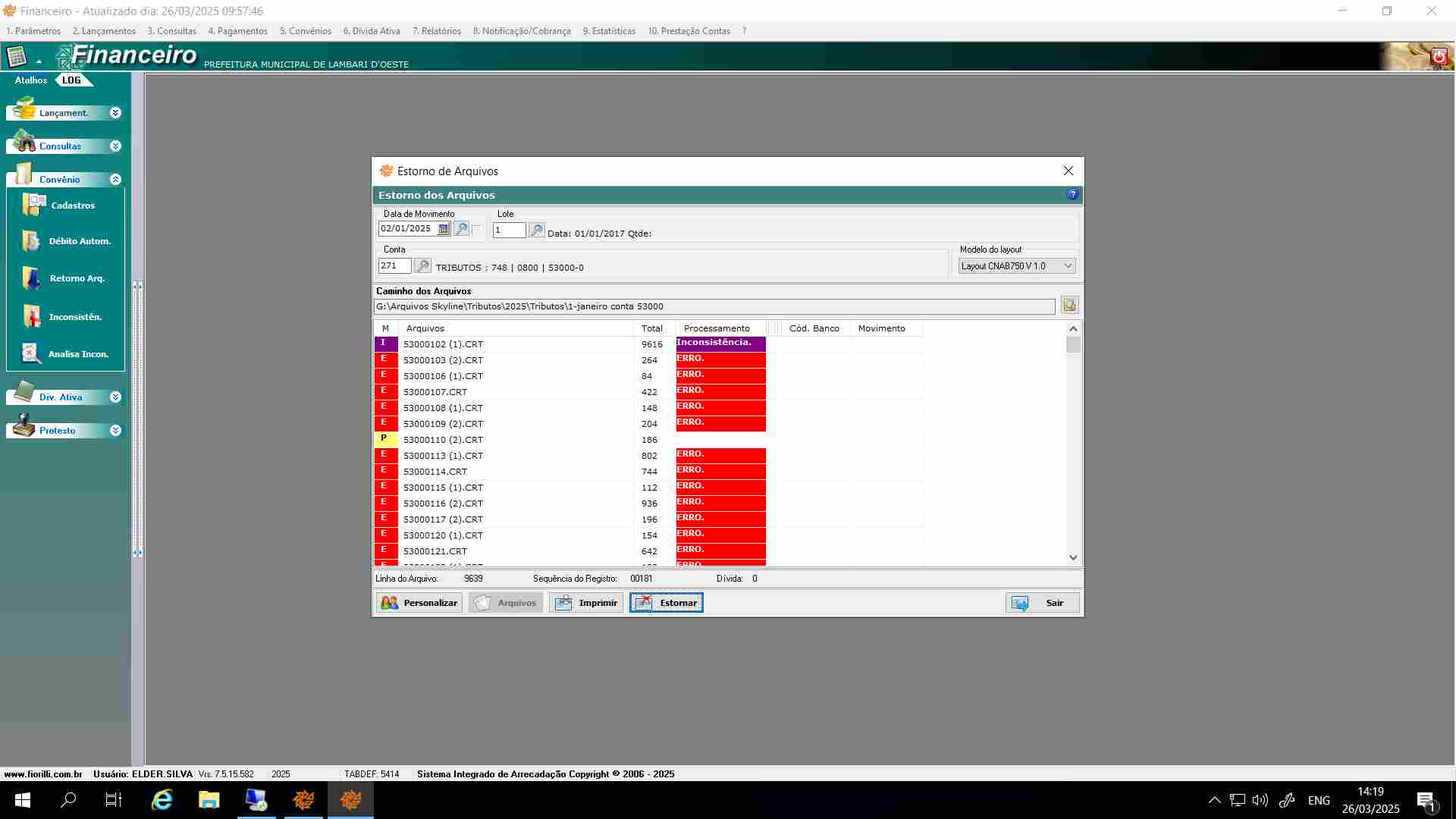Open calendar picker for Data de Movimento
The width and height of the screenshot is (1456, 819).
click(x=444, y=229)
